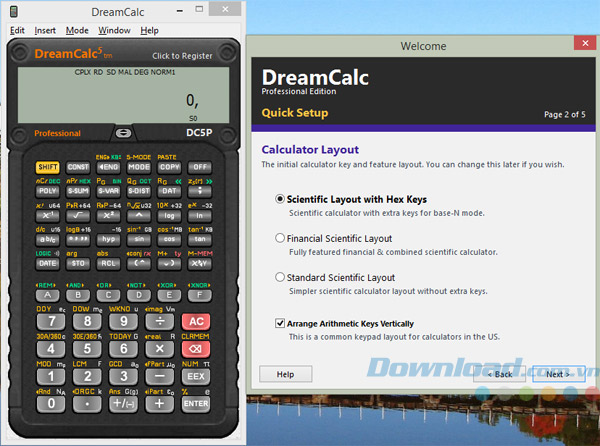Click the STO memory store key
Viewport: 600px width, 446px height.
pos(78,264)
